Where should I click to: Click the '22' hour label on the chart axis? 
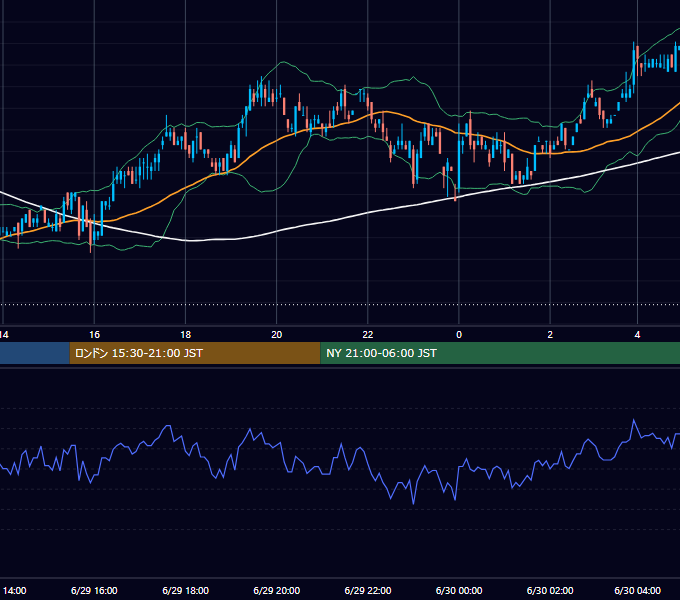pos(368,335)
